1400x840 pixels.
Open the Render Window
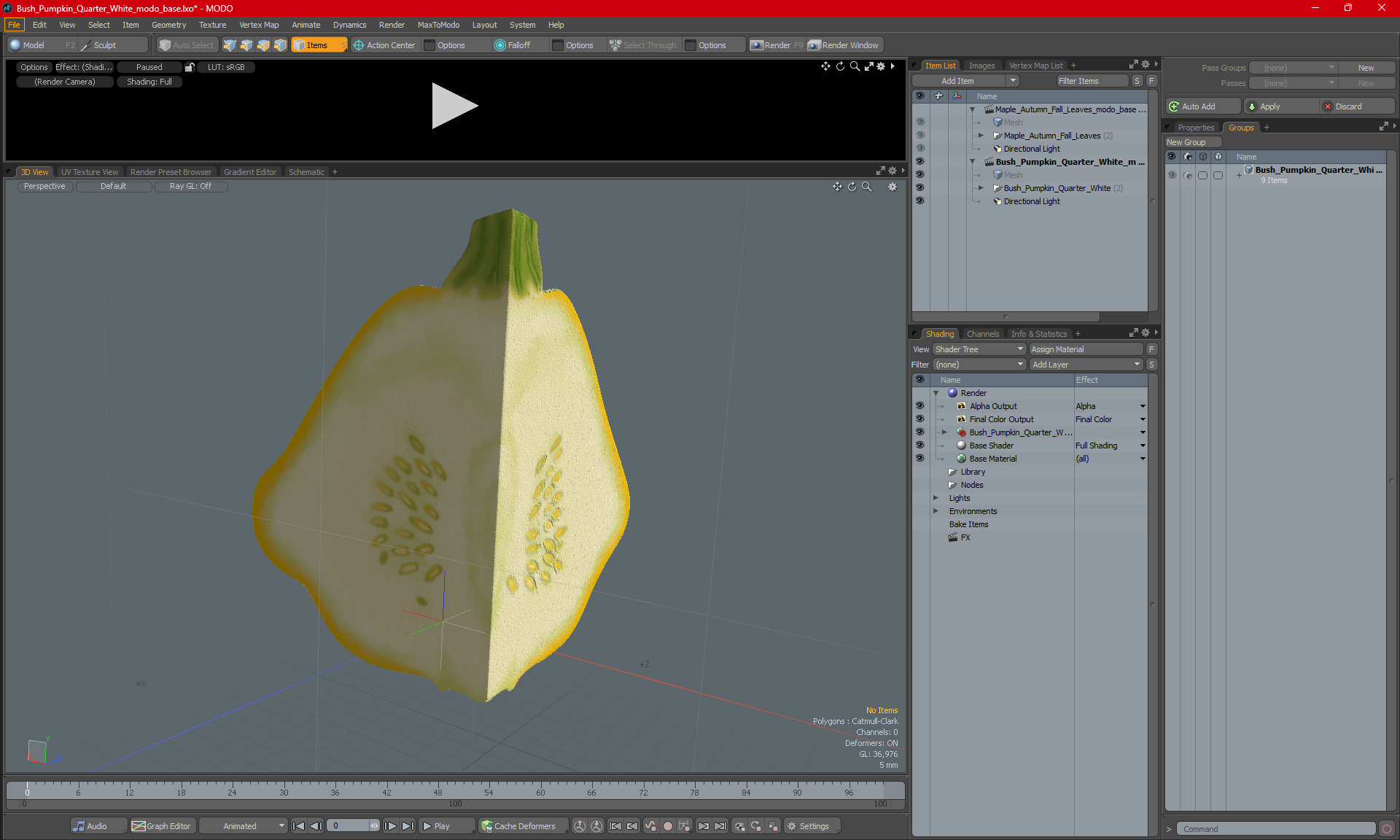844,45
